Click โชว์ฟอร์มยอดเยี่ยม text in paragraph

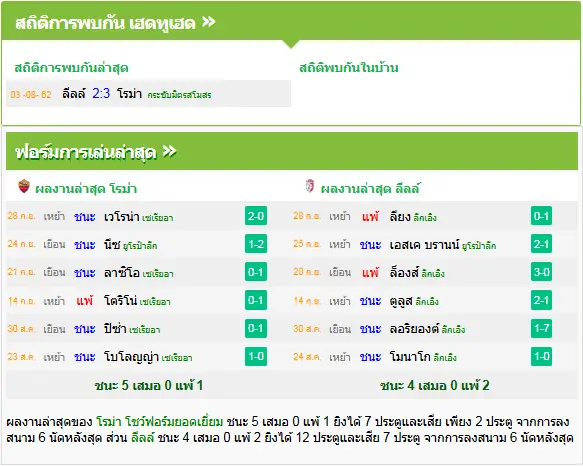(174, 422)
